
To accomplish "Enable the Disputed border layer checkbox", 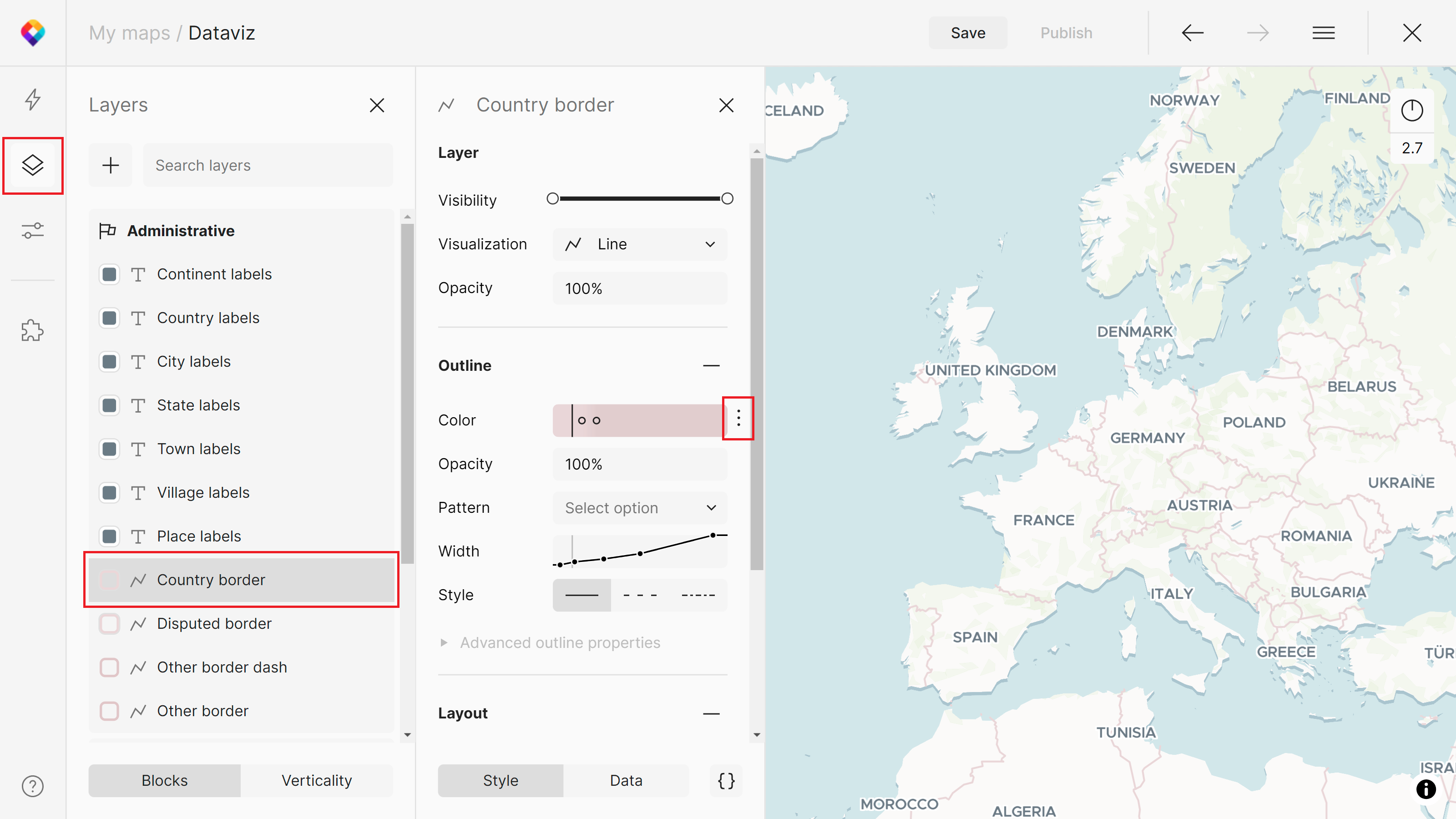I will [109, 624].
